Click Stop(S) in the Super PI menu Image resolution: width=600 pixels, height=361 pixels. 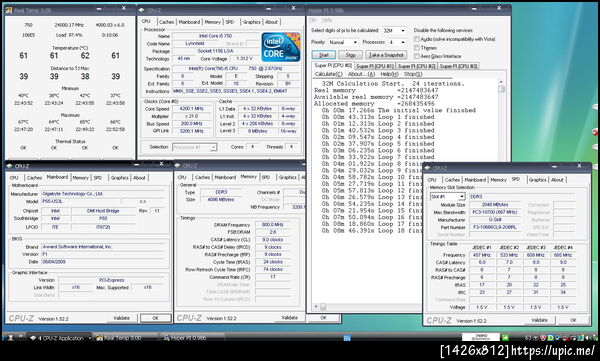413,74
